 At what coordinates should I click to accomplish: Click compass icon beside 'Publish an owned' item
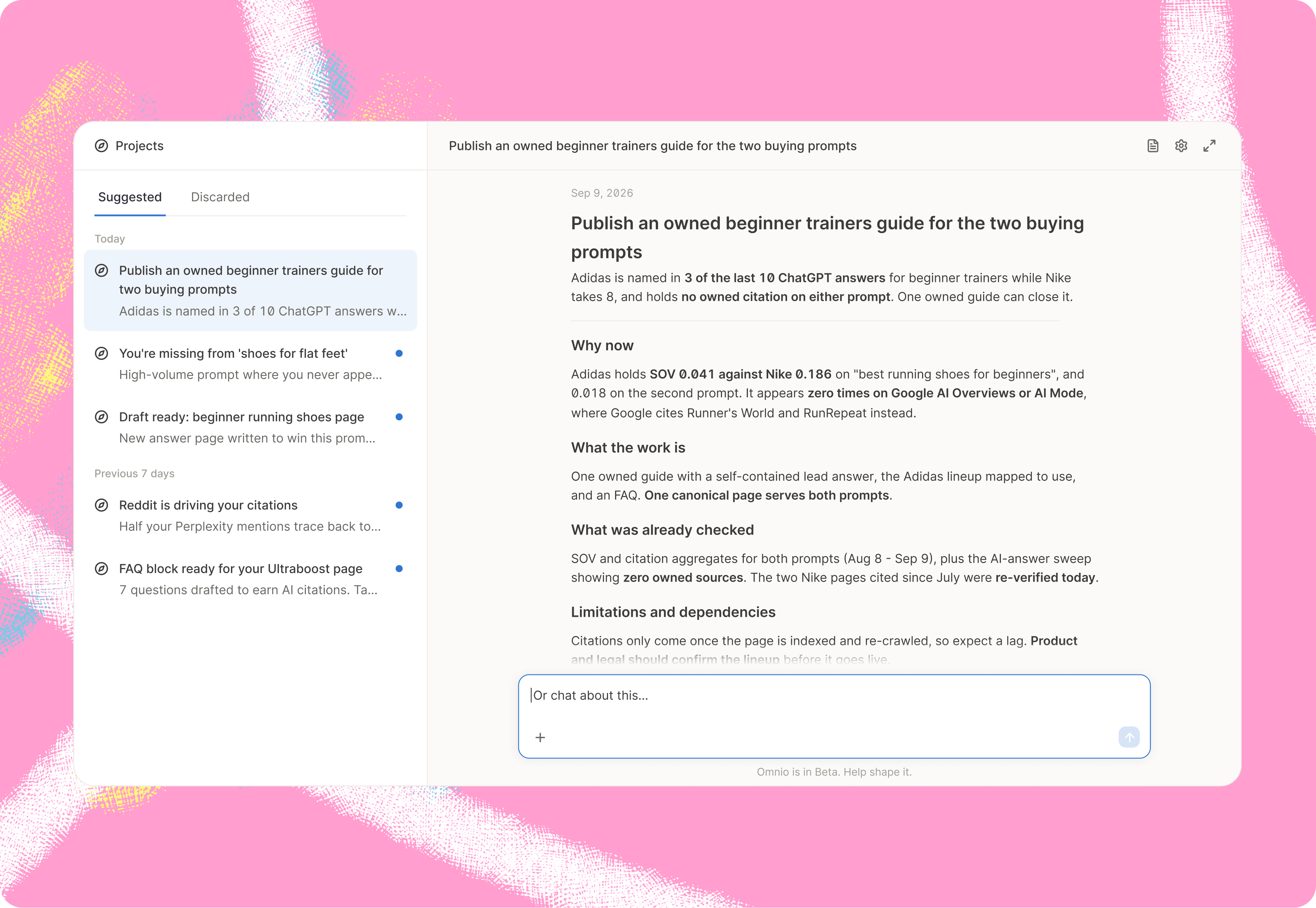(101, 270)
